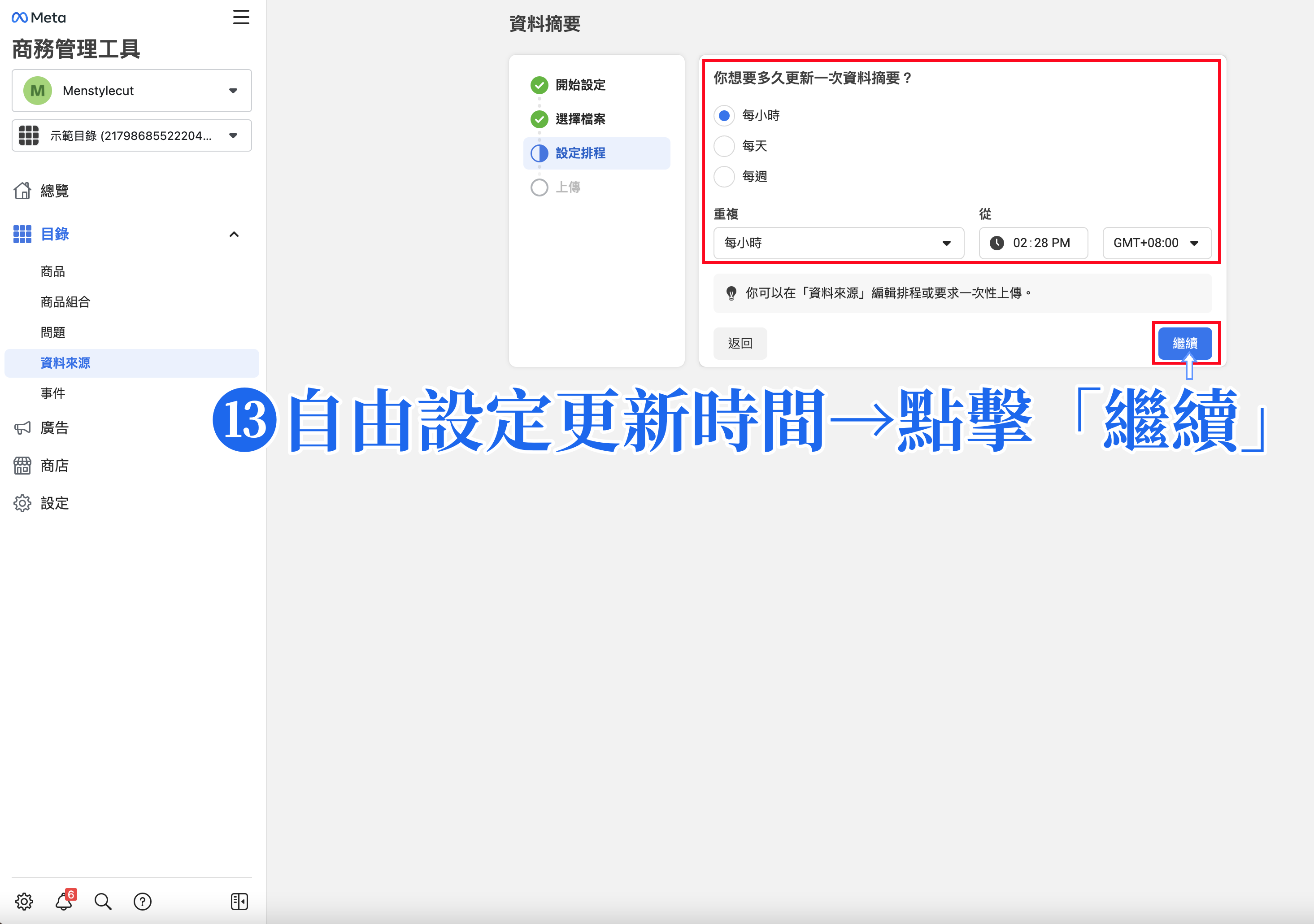Image resolution: width=1314 pixels, height=924 pixels.
Task: Click the green M account avatar
Action: 38,91
